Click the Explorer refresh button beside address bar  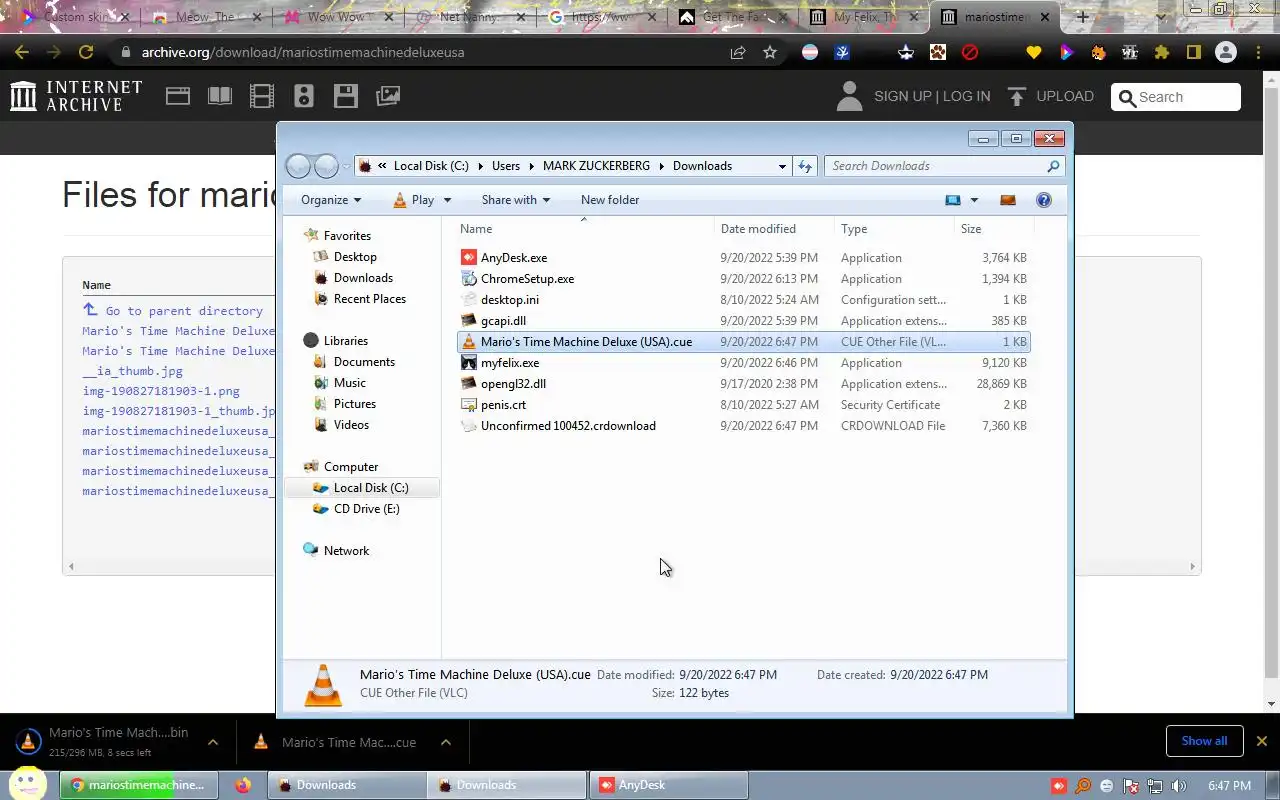click(x=805, y=166)
